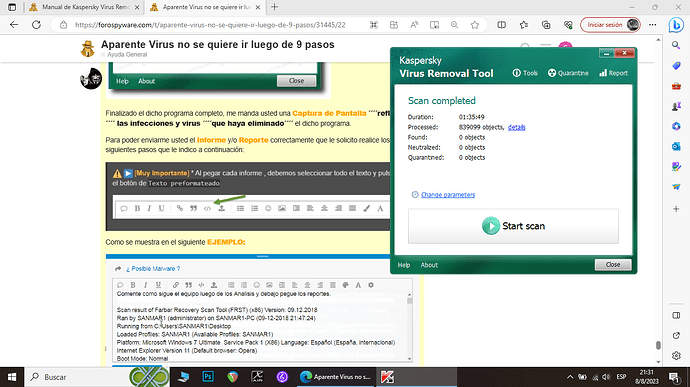Open the Quarantine section in Kaspersky
Image resolution: width=690 pixels, height=387 pixels.
point(568,73)
